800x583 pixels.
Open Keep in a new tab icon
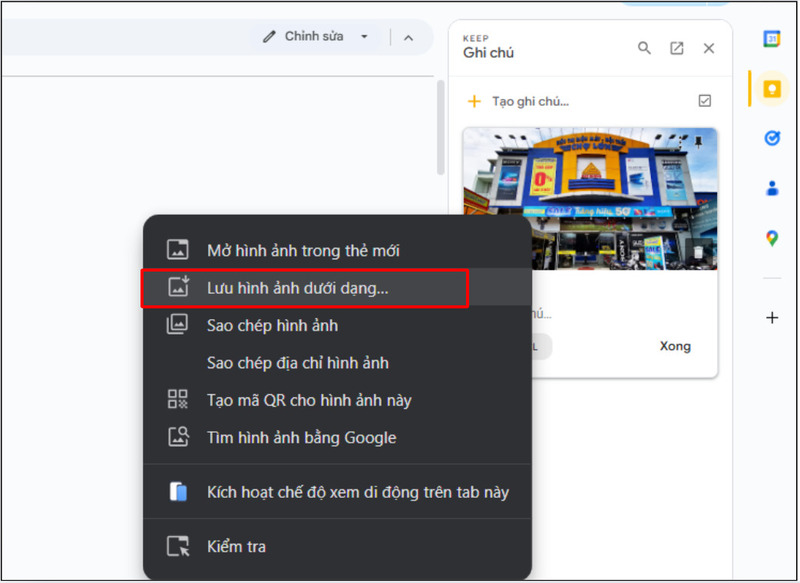[677, 47]
